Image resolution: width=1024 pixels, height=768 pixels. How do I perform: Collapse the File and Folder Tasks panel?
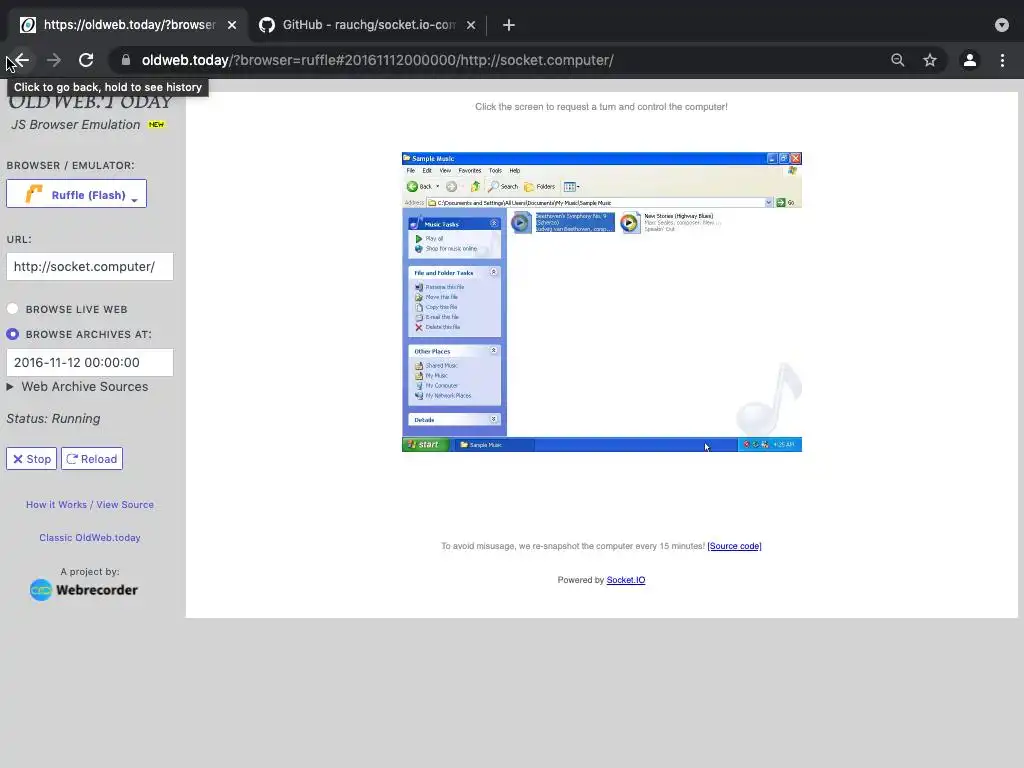pos(494,272)
